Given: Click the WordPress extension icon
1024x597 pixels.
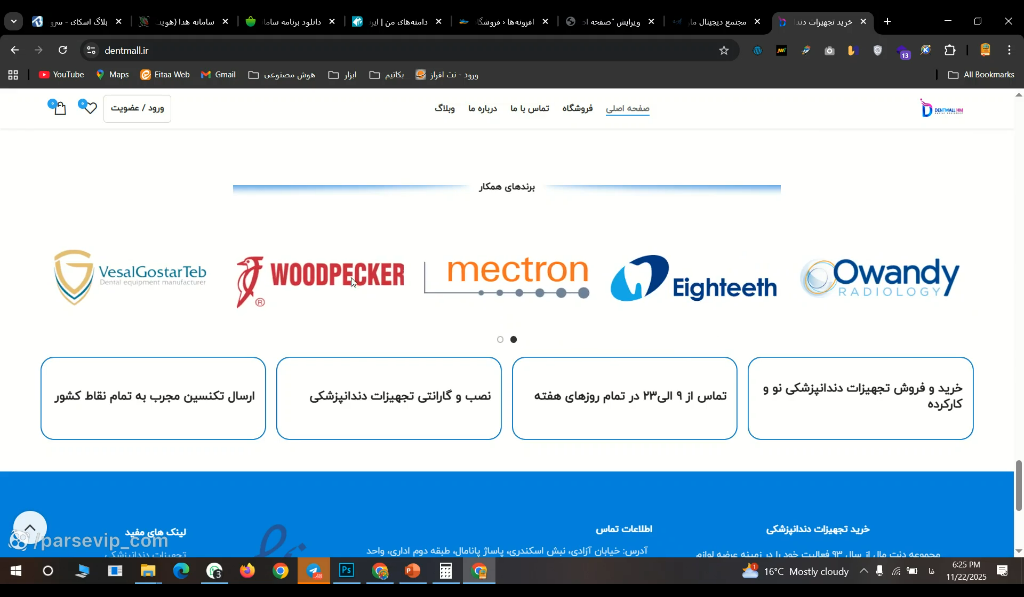Looking at the screenshot, I should tap(758, 50).
